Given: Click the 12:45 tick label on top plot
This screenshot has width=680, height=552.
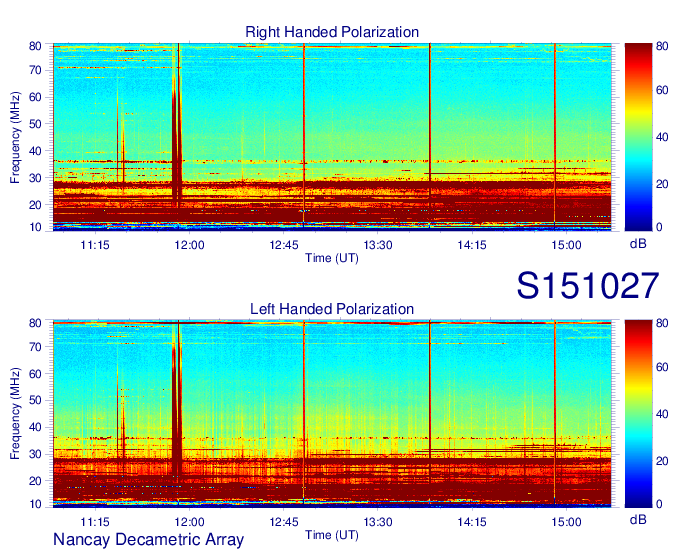Looking at the screenshot, I should pos(284,245).
